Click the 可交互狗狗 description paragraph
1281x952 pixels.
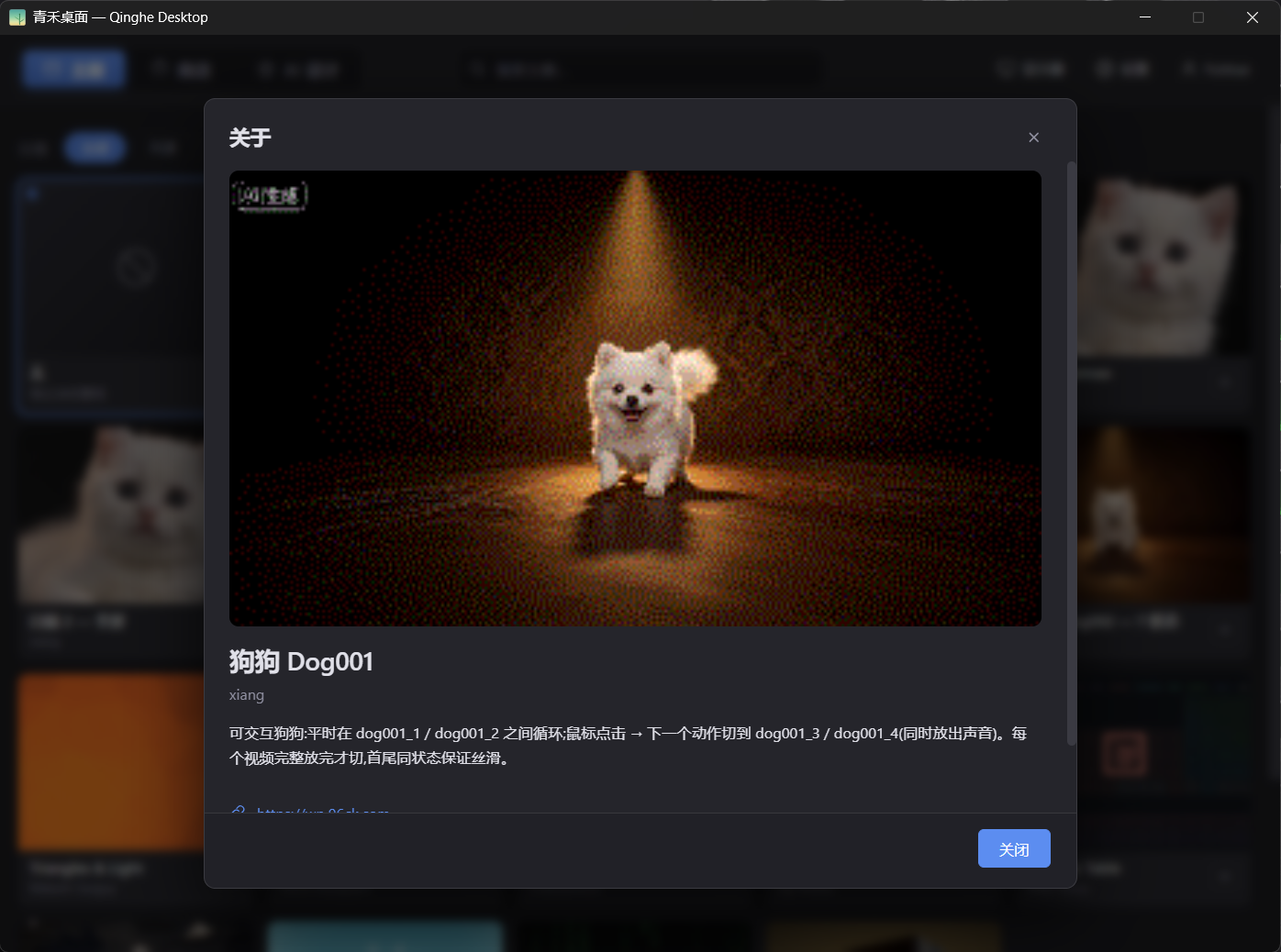[x=629, y=746]
